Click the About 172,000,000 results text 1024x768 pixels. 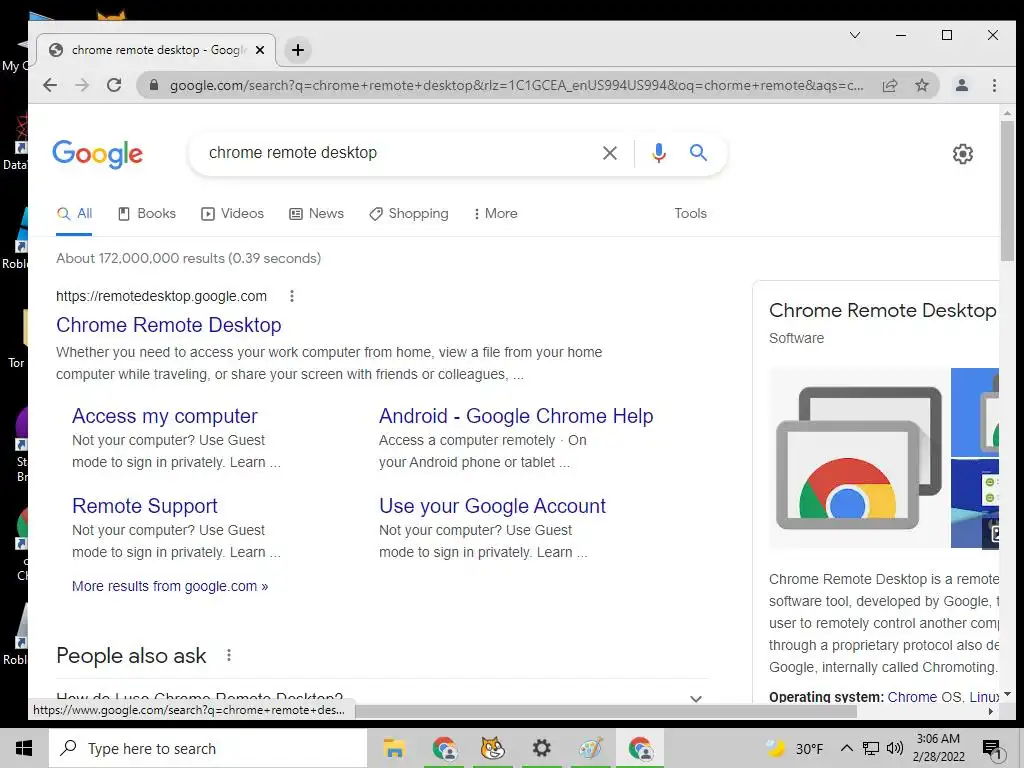tap(188, 259)
